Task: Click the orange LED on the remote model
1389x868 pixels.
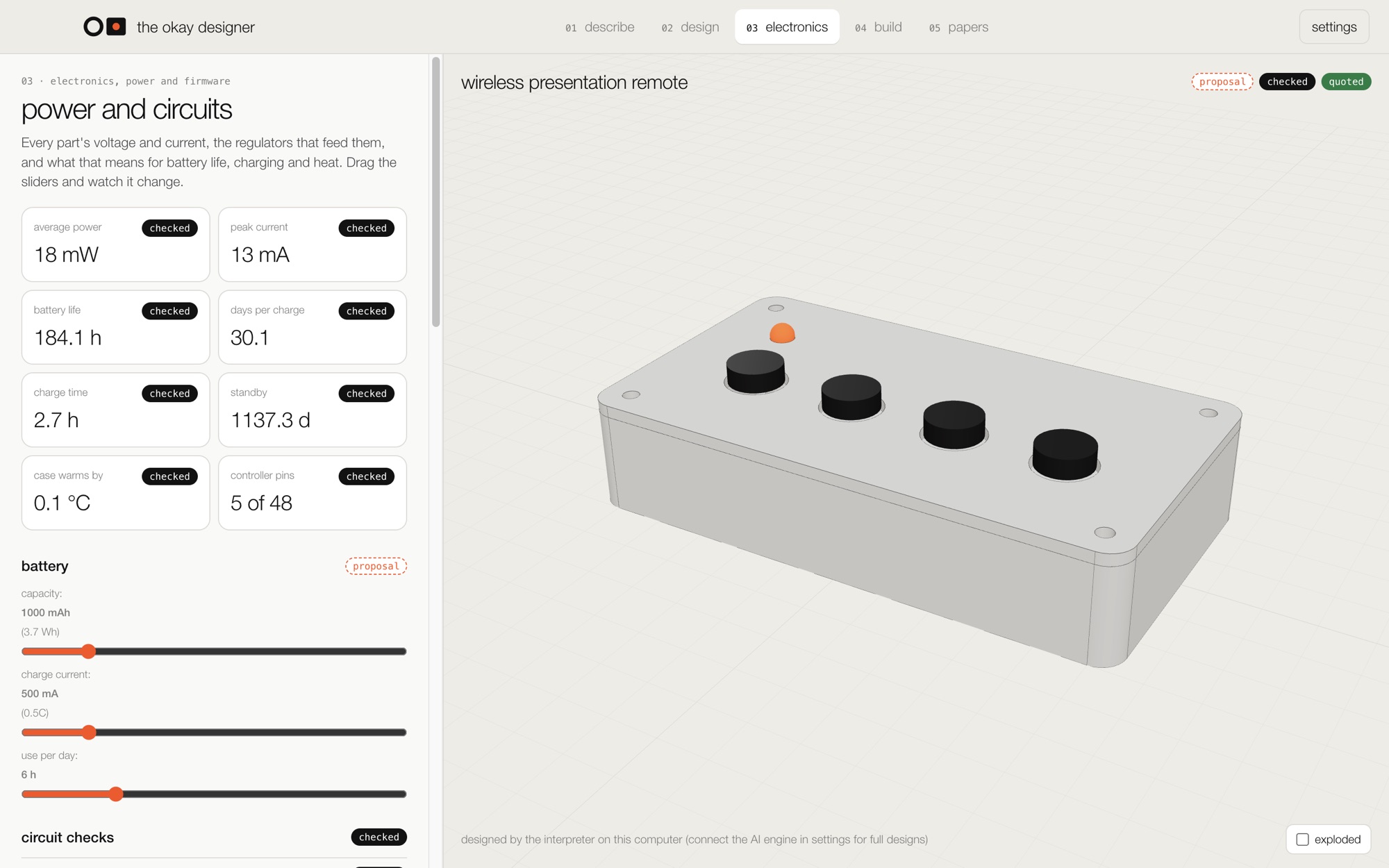Action: (x=782, y=333)
